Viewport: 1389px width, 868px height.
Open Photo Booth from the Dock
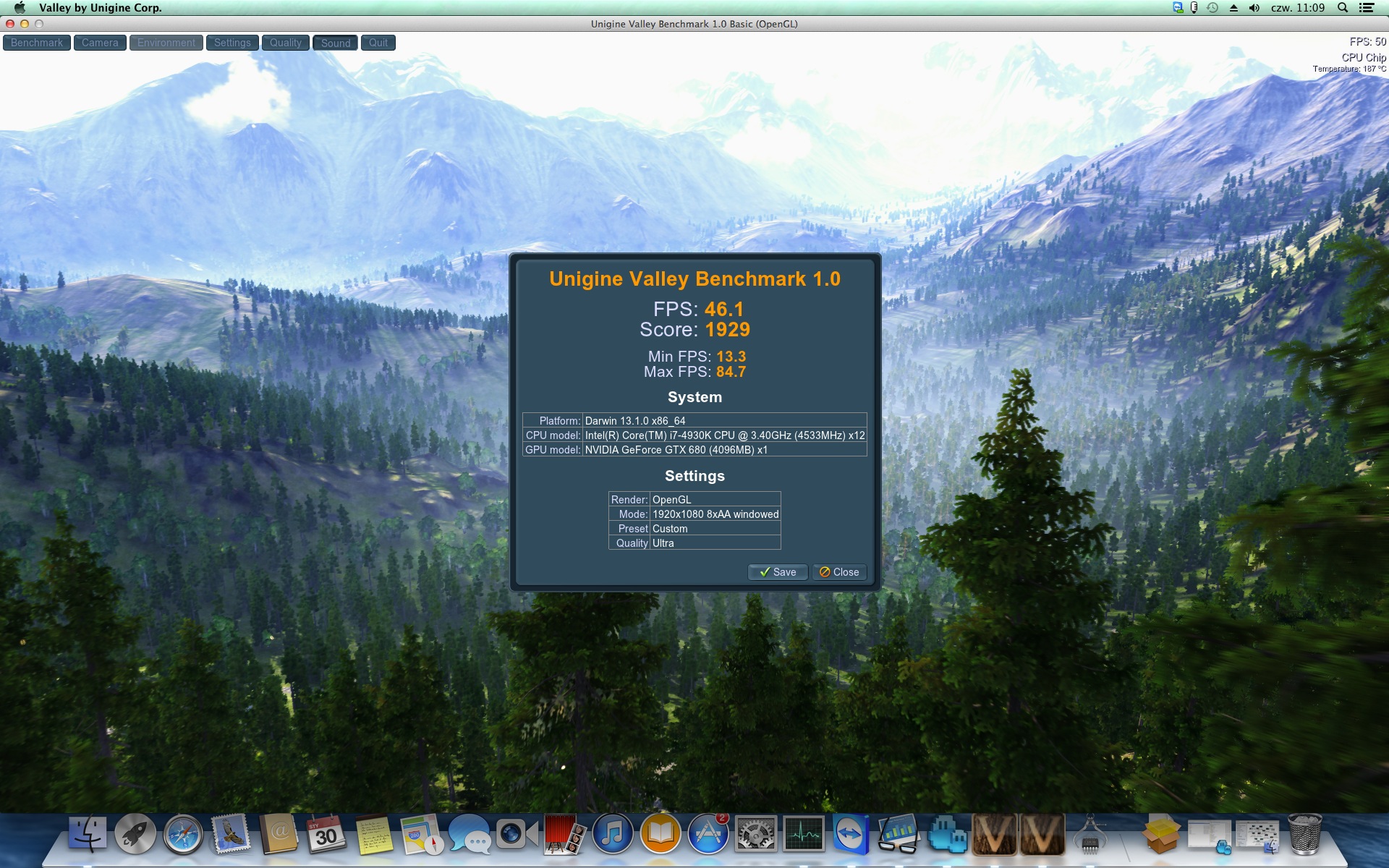click(565, 834)
